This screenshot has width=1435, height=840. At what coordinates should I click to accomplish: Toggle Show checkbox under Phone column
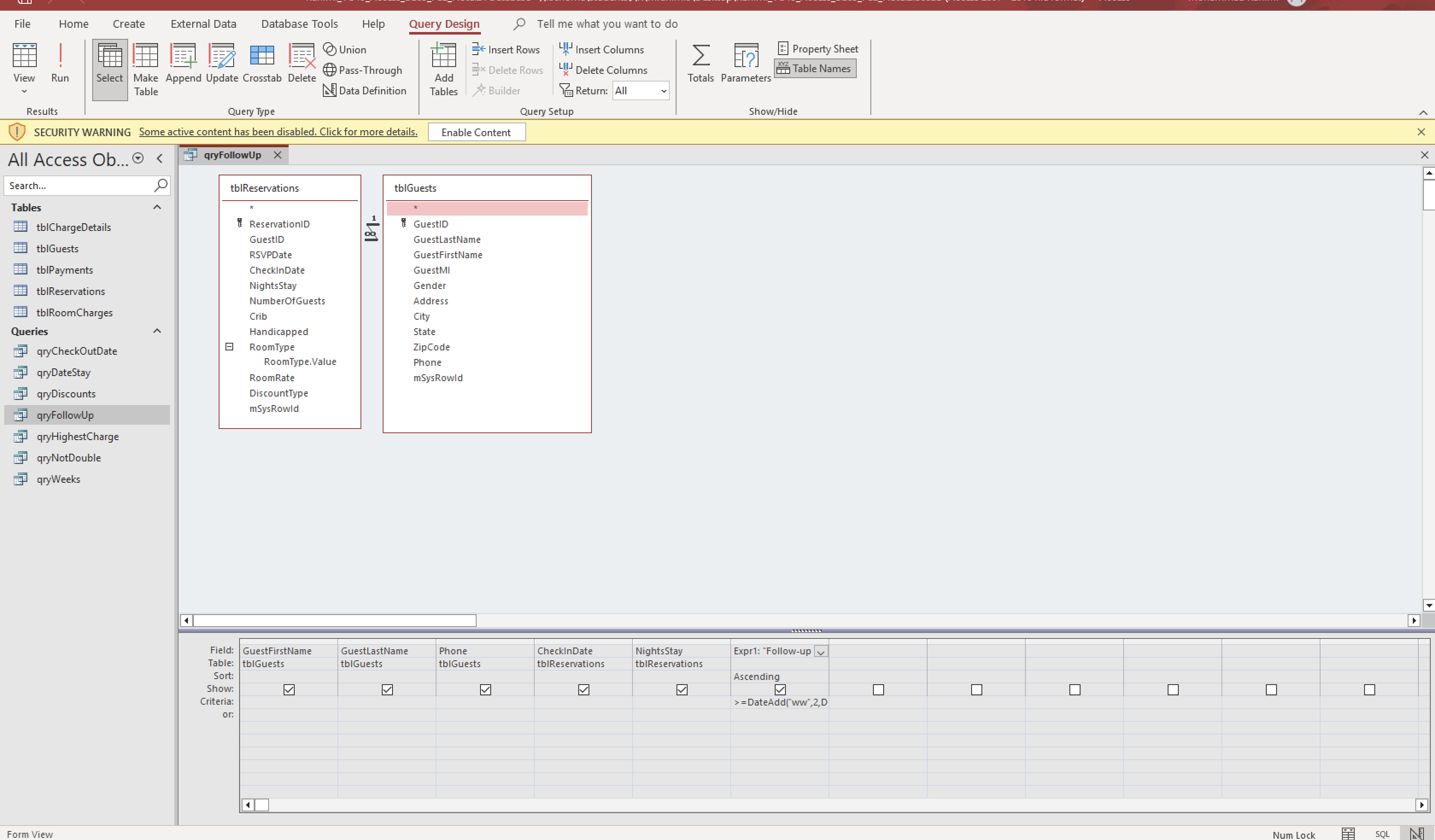(x=485, y=690)
